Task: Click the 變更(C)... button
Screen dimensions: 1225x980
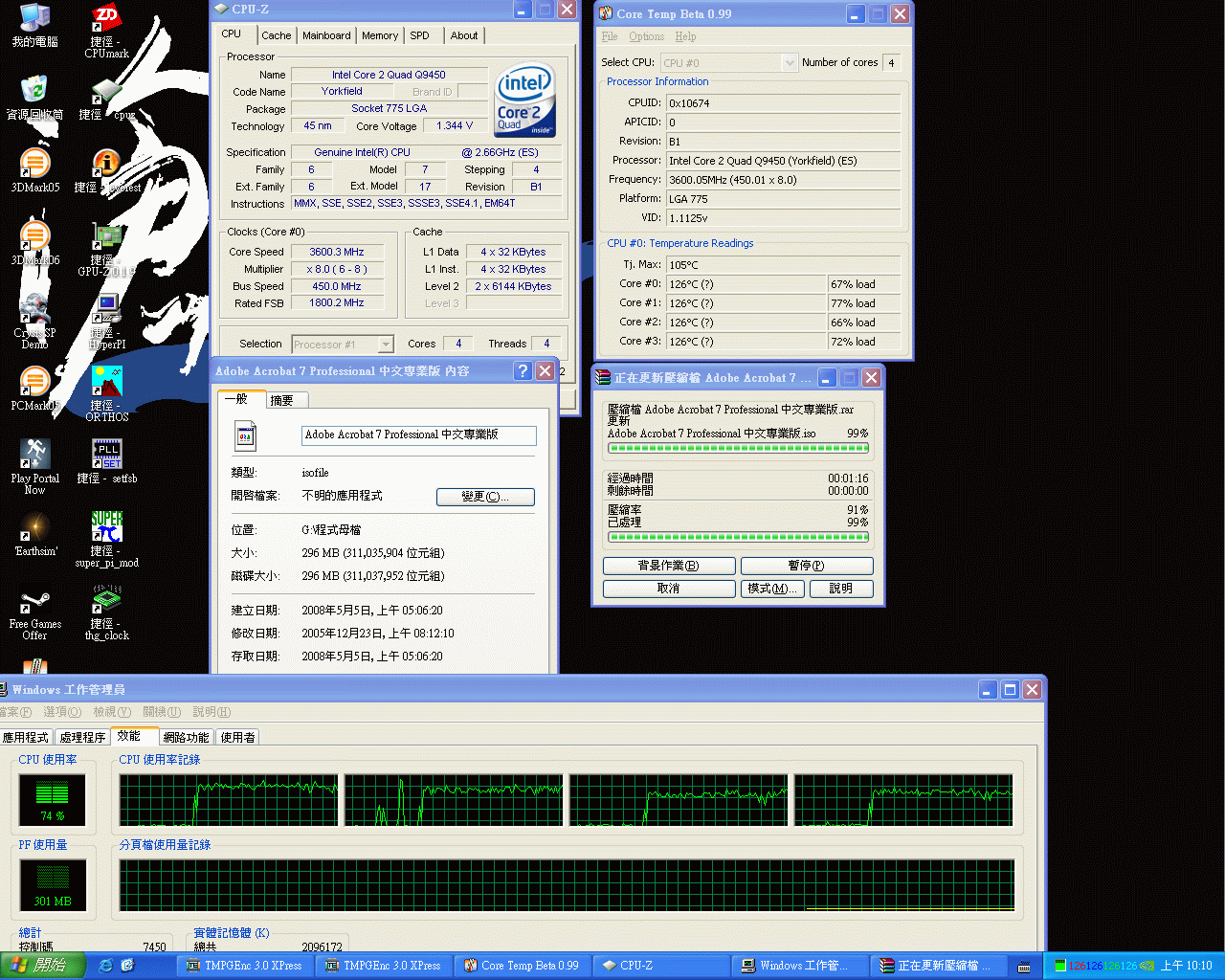Action: pos(485,497)
